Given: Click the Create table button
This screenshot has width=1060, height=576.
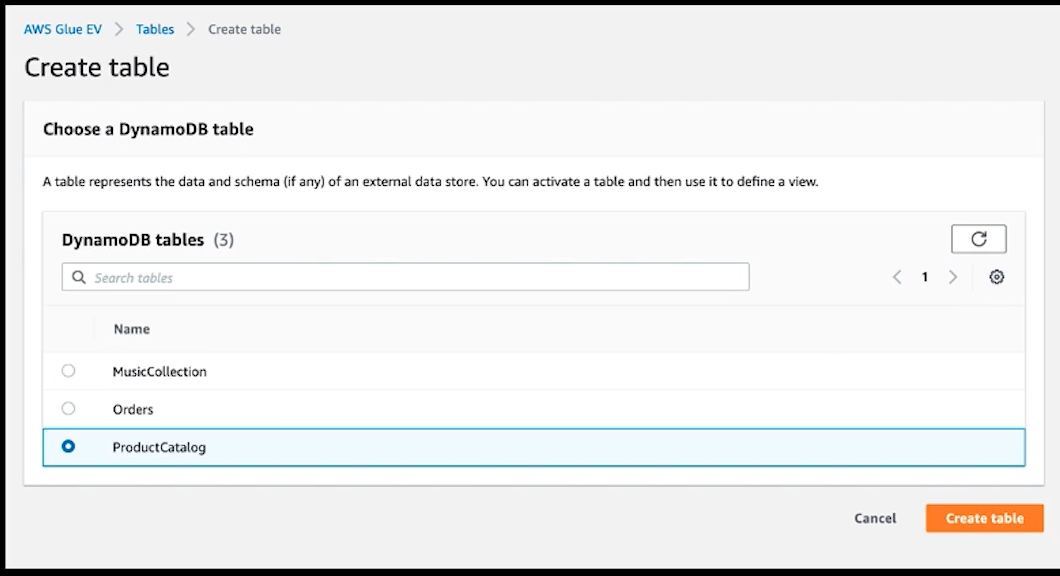Looking at the screenshot, I should (984, 518).
